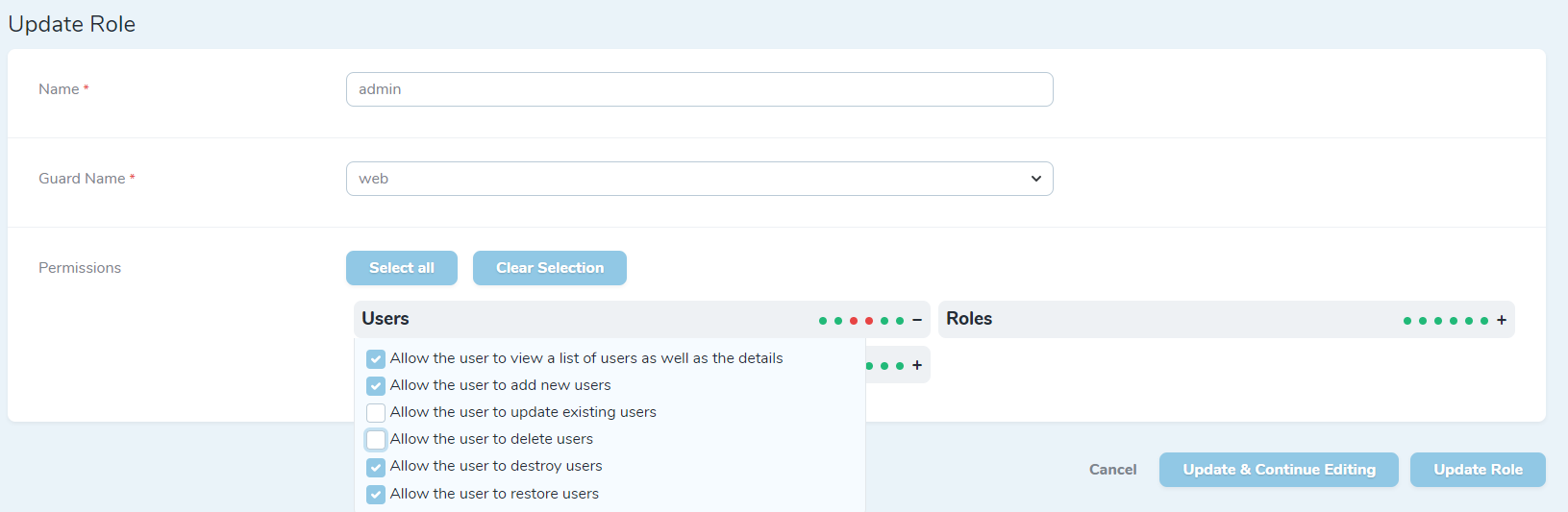Enable the delete users permission

pos(376,440)
